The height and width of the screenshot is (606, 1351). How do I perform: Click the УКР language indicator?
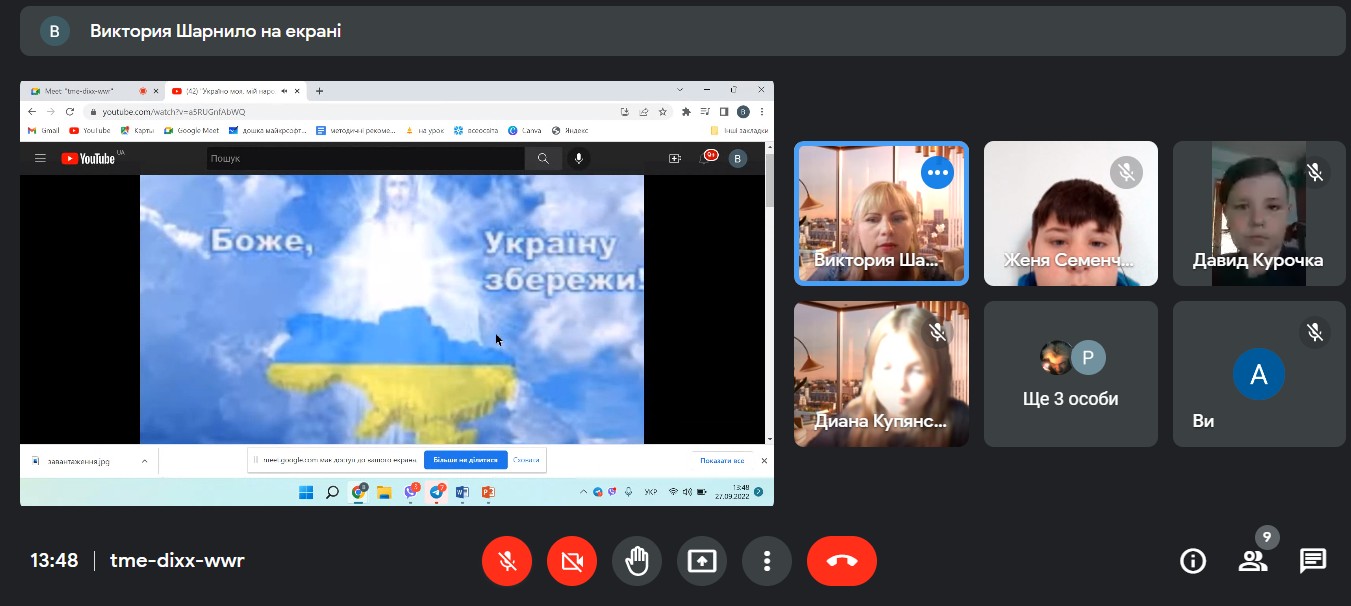[x=651, y=492]
